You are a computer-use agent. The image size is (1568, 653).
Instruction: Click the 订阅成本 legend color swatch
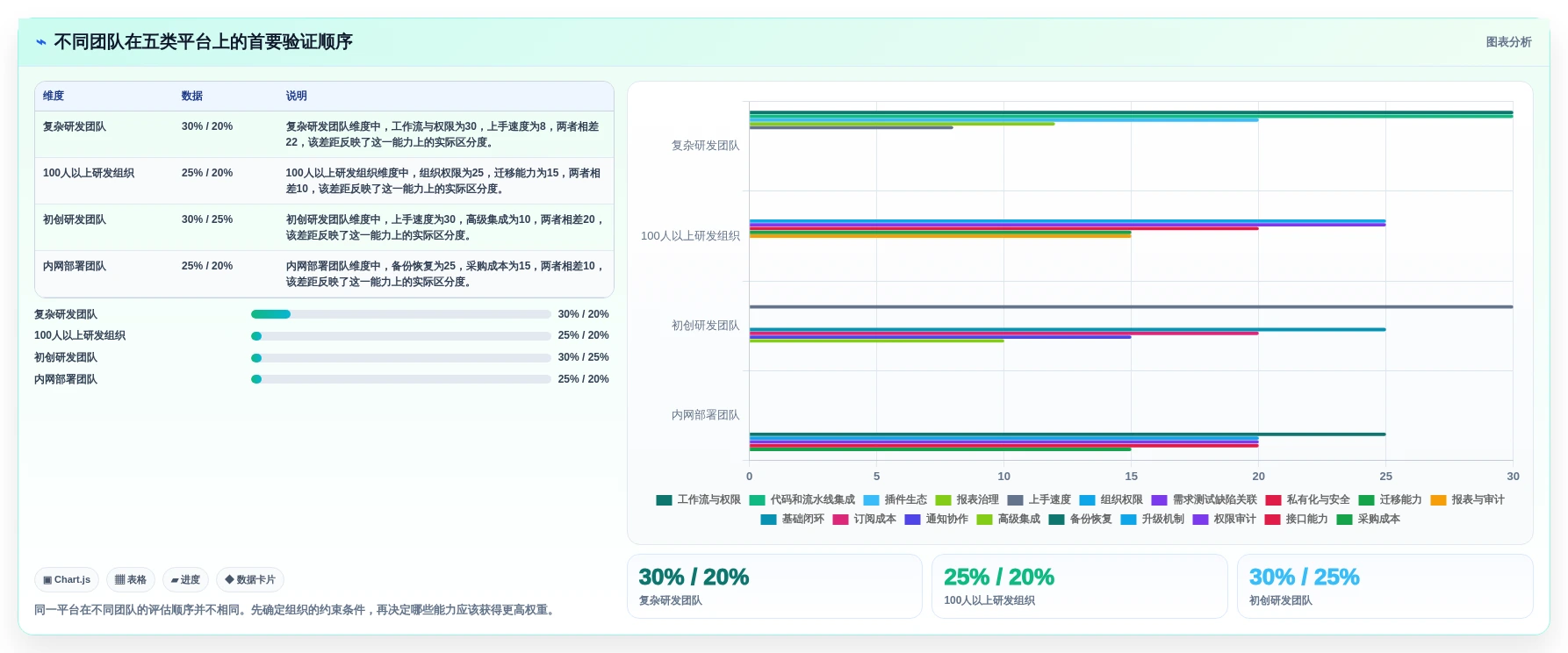[840, 520]
